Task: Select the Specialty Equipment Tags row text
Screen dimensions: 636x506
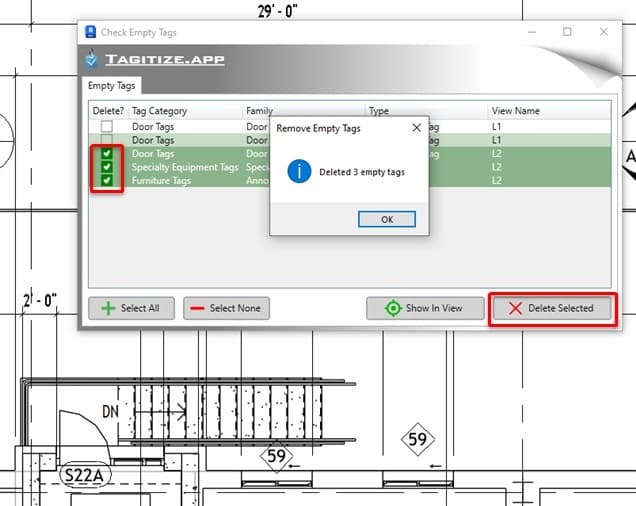Action: pos(185,167)
